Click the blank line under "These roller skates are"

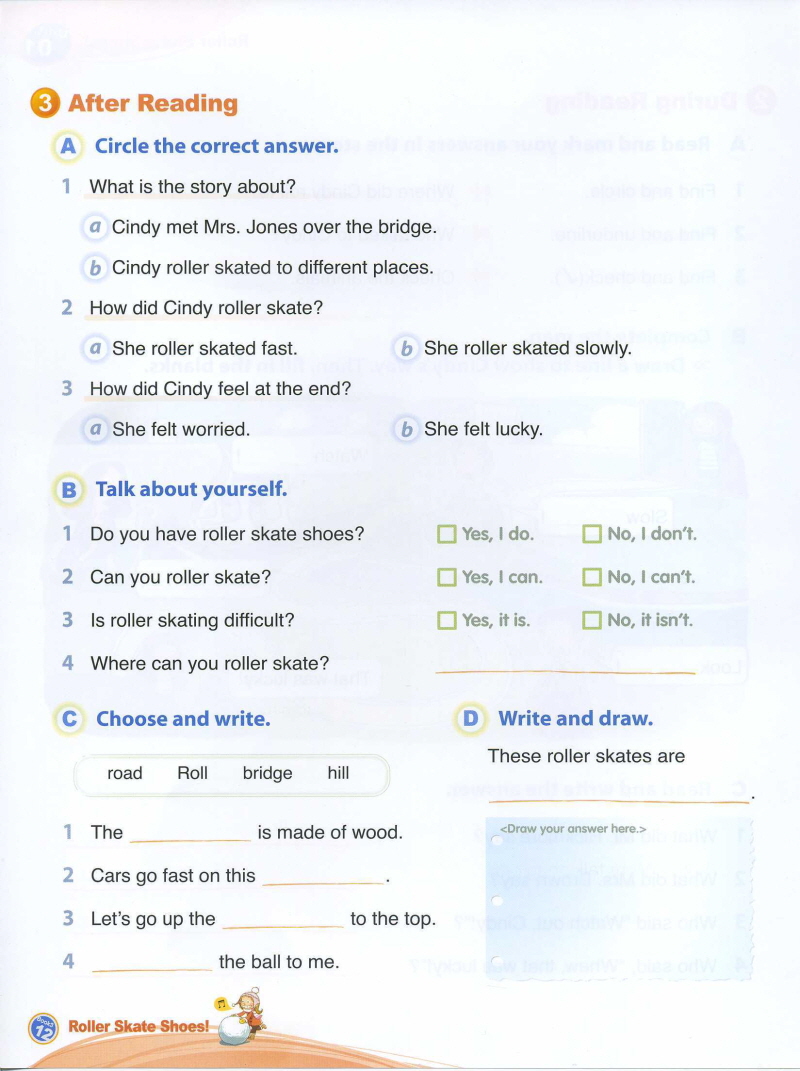(x=618, y=796)
